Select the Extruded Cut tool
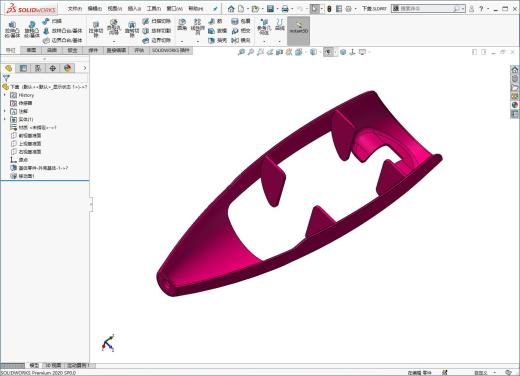 click(96, 29)
